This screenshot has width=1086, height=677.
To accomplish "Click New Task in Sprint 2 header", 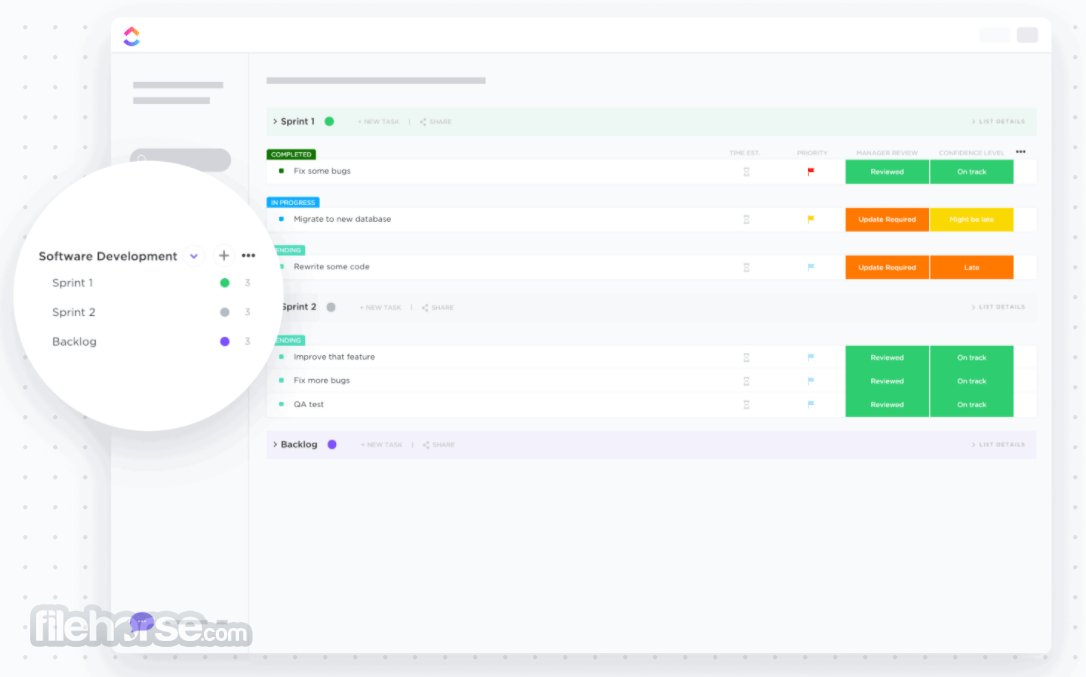I will [380, 308].
